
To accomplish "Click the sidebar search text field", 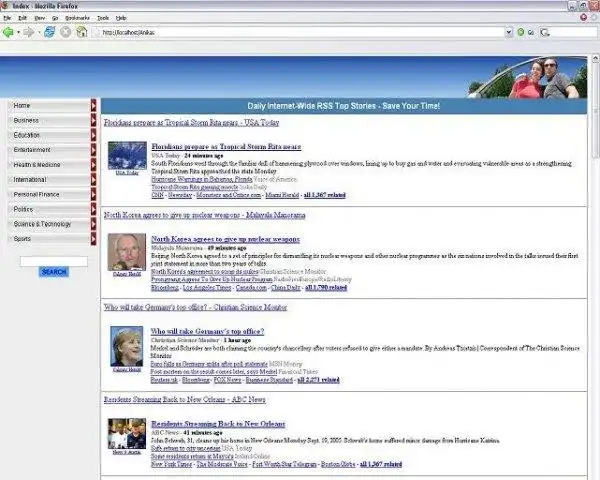I will 54,261.
